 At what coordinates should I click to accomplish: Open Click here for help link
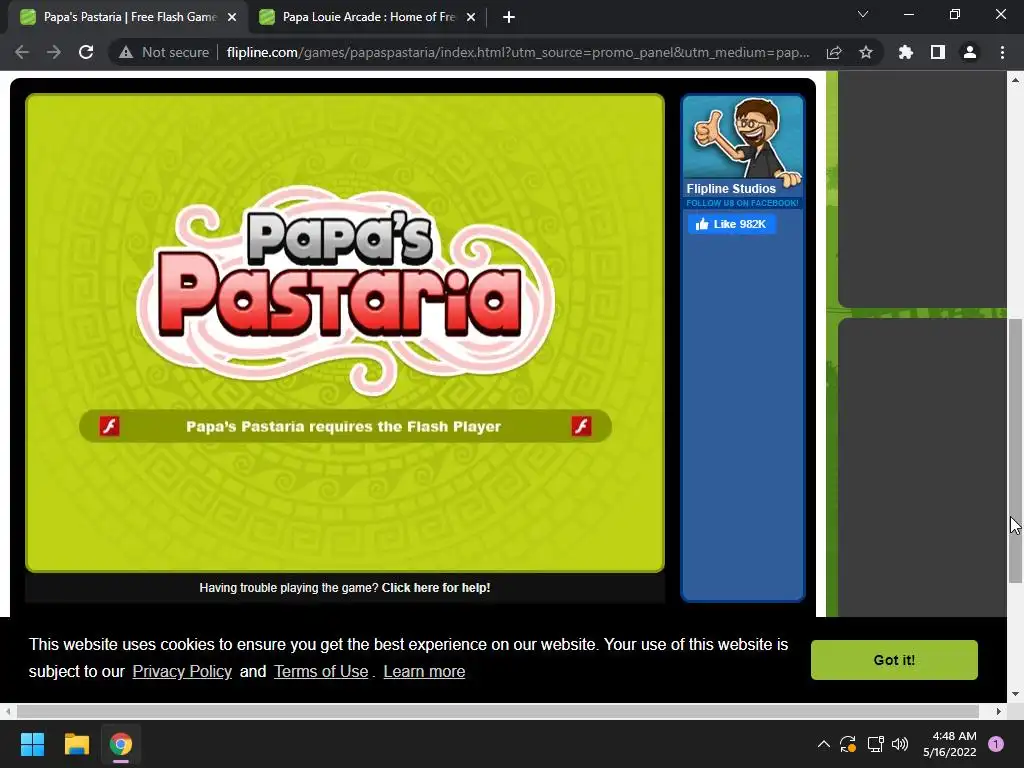pos(436,588)
